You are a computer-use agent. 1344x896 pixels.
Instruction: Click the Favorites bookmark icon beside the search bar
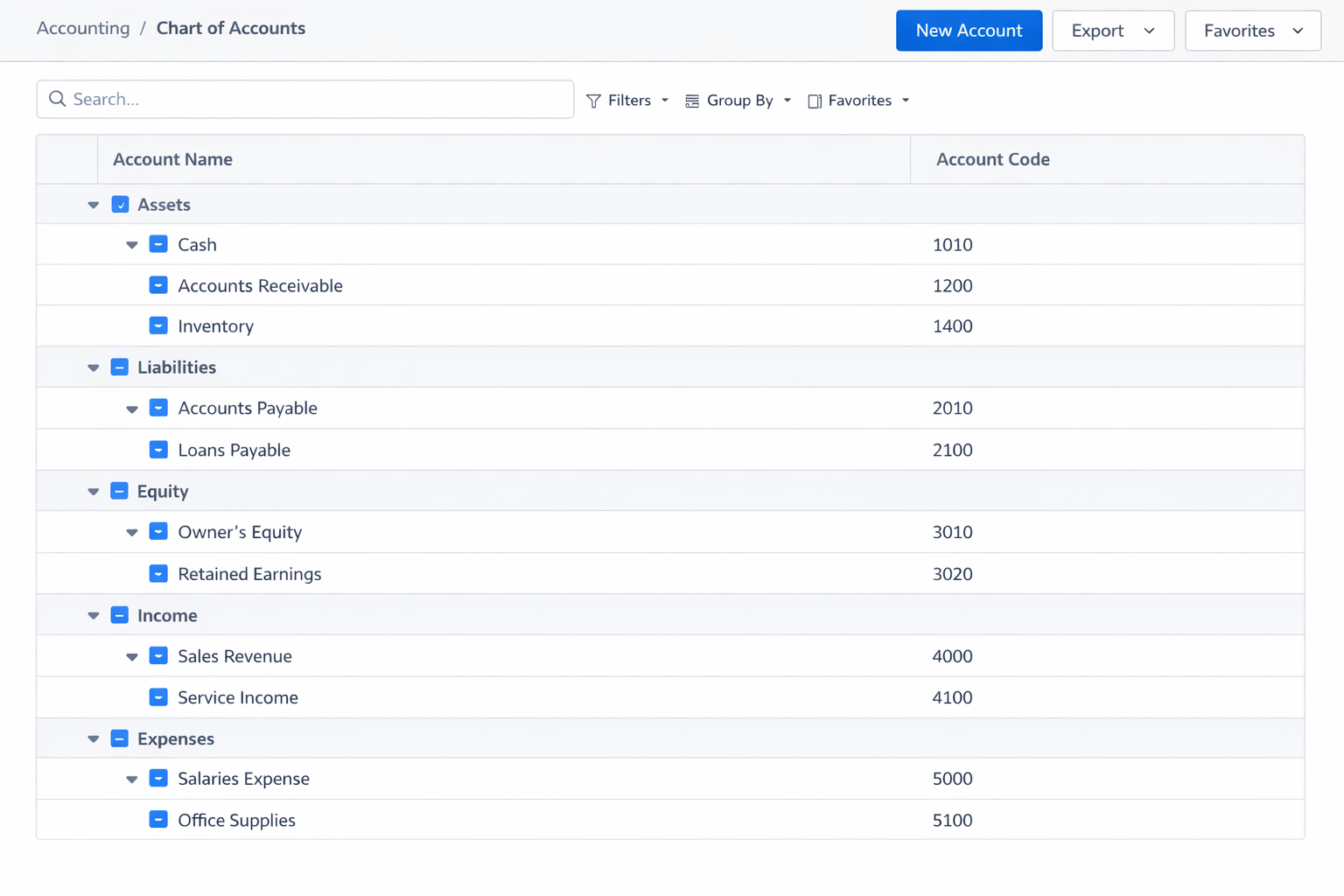point(815,100)
